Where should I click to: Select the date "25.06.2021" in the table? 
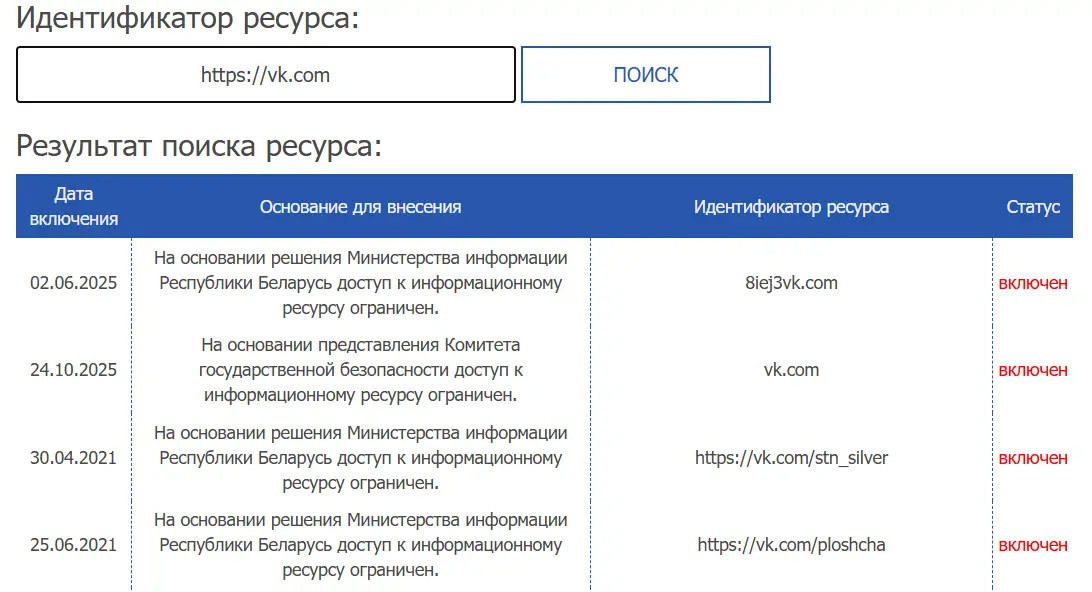tap(73, 545)
